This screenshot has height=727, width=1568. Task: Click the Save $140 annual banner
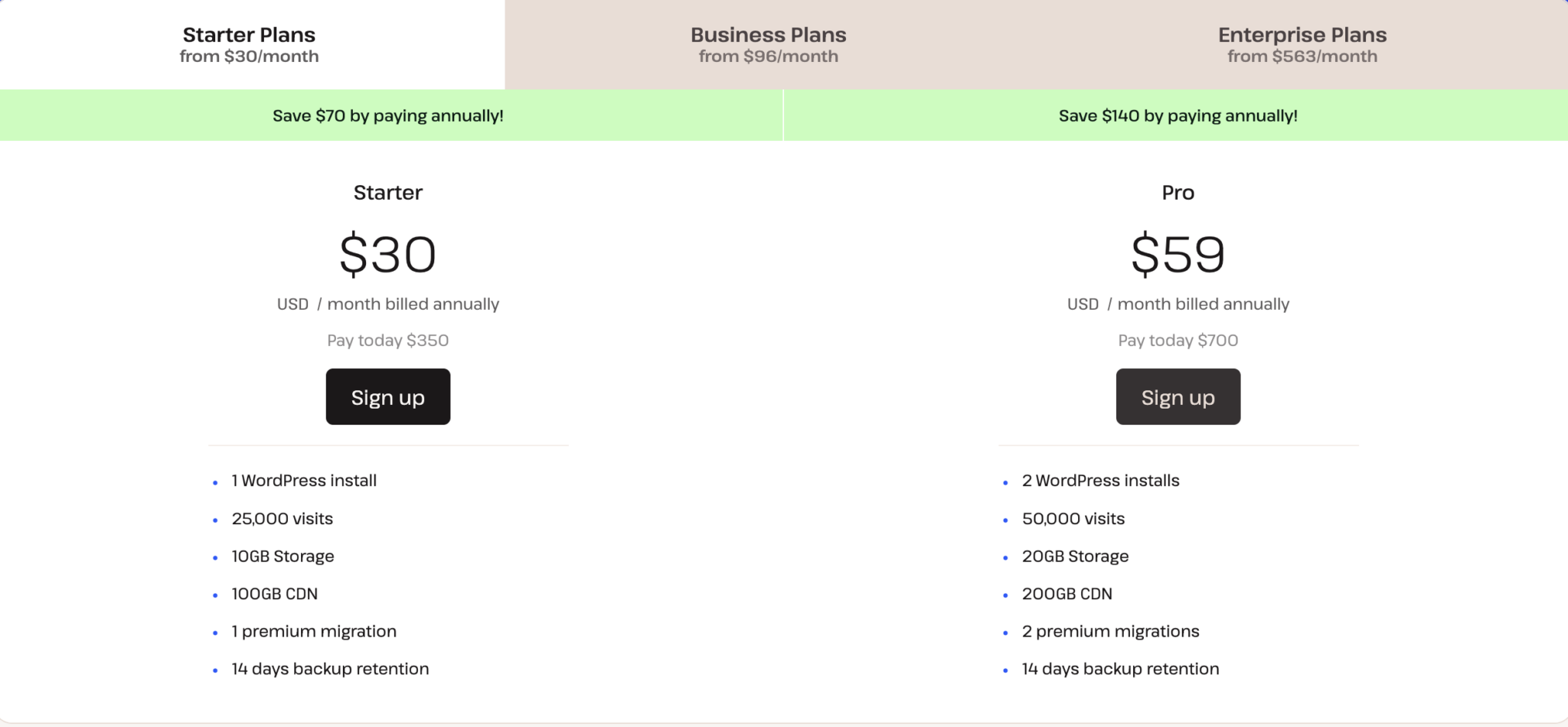1177,116
